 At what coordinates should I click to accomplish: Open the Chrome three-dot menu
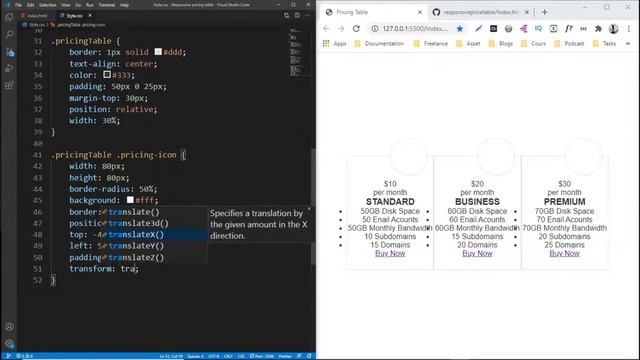click(x=629, y=29)
